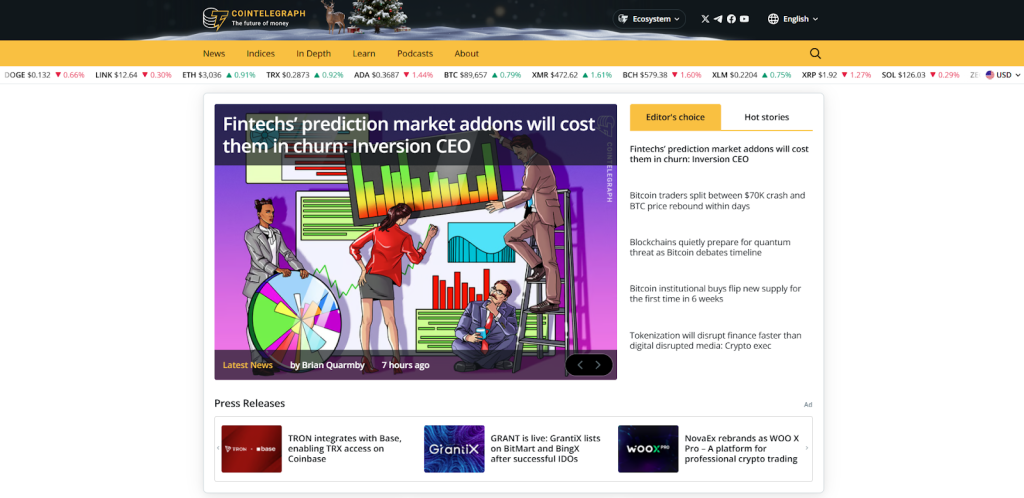The image size is (1024, 498).
Task: Click the US flag currency icon
Action: (x=990, y=75)
